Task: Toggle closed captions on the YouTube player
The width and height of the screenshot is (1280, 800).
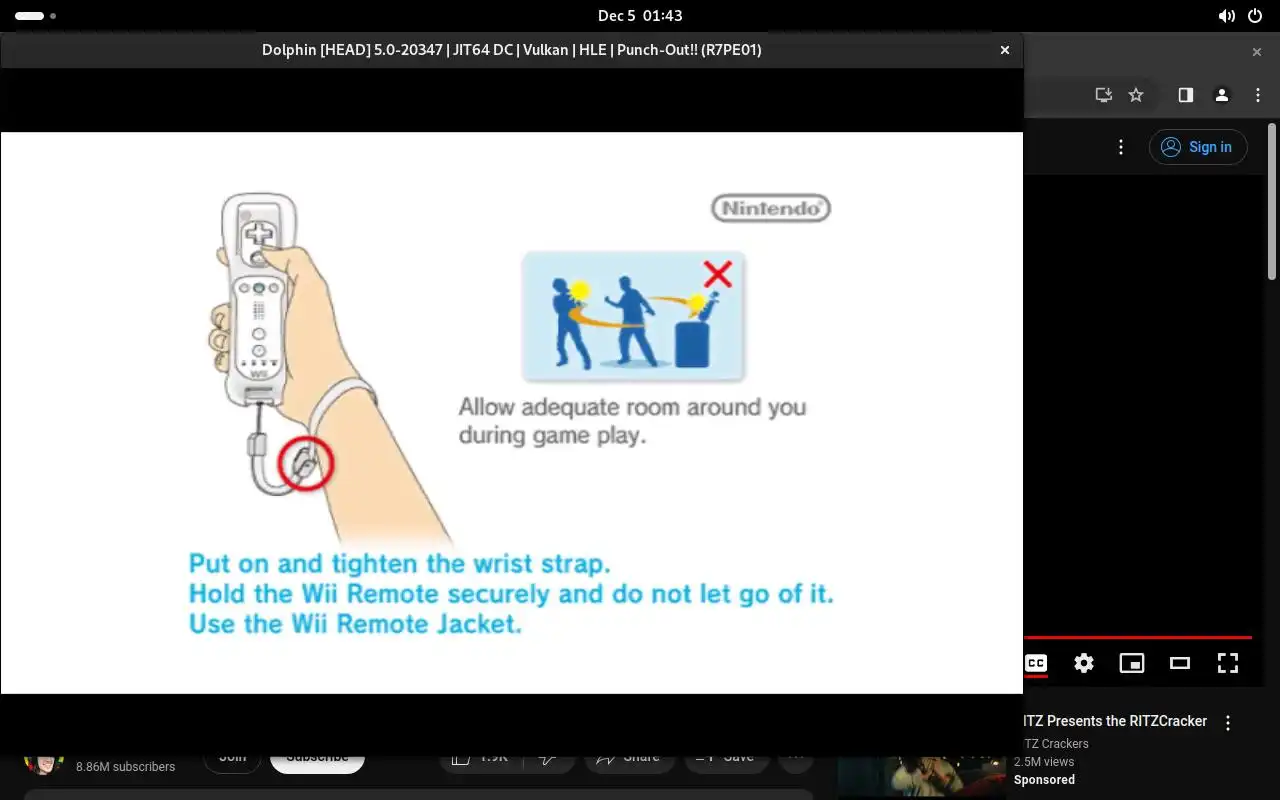Action: tap(1036, 663)
